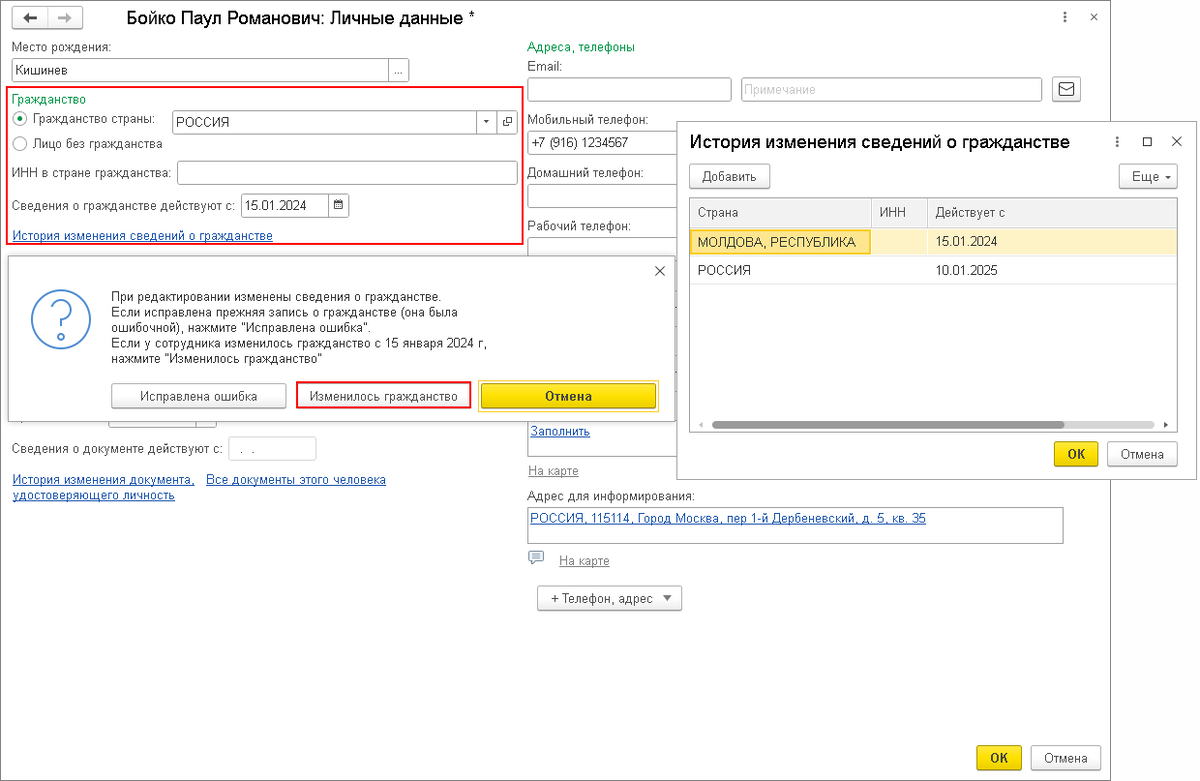This screenshot has width=1200, height=781.
Task: Expand the citizenship country dropdown arrow
Action: pos(486,122)
